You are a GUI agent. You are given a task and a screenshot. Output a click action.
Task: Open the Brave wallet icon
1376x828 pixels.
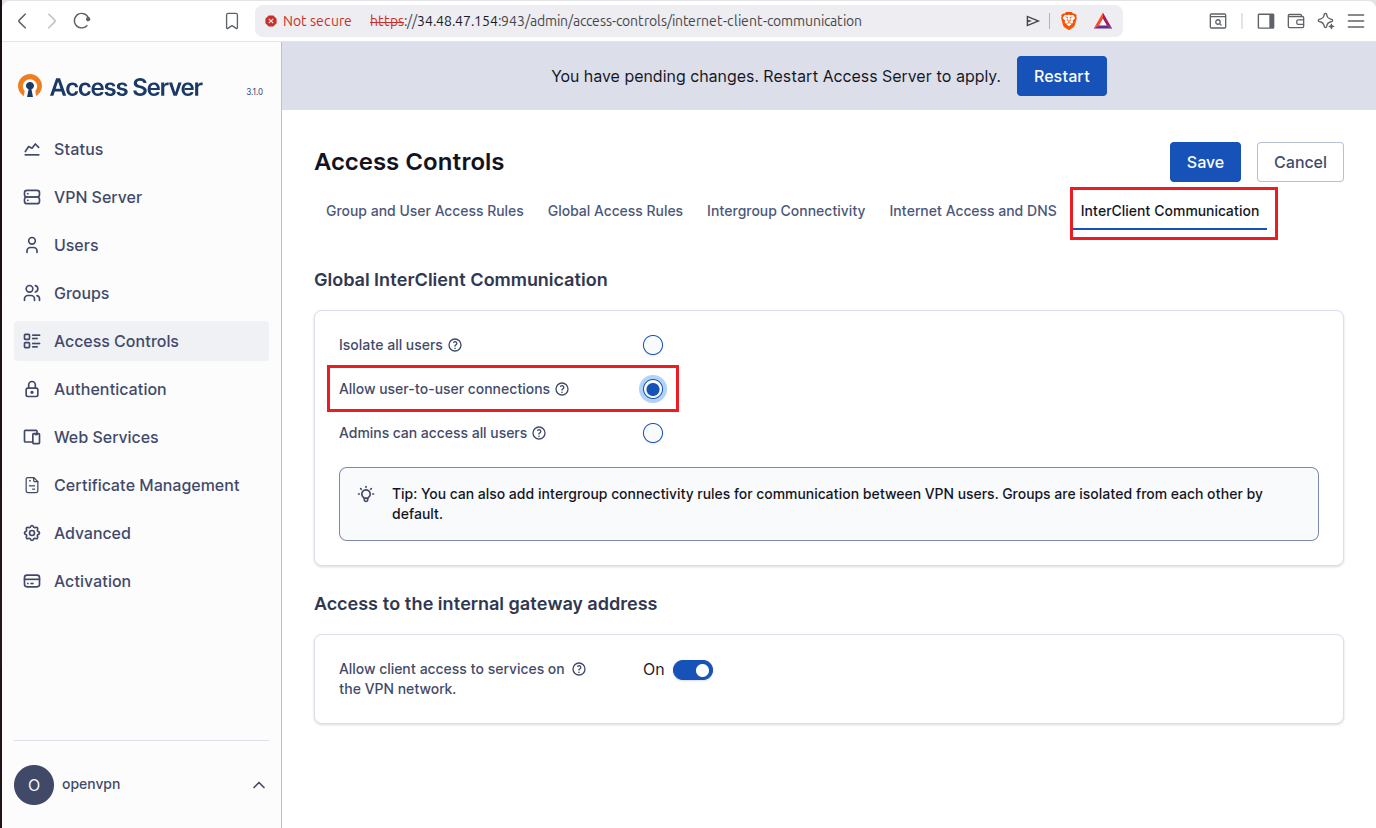click(1296, 20)
